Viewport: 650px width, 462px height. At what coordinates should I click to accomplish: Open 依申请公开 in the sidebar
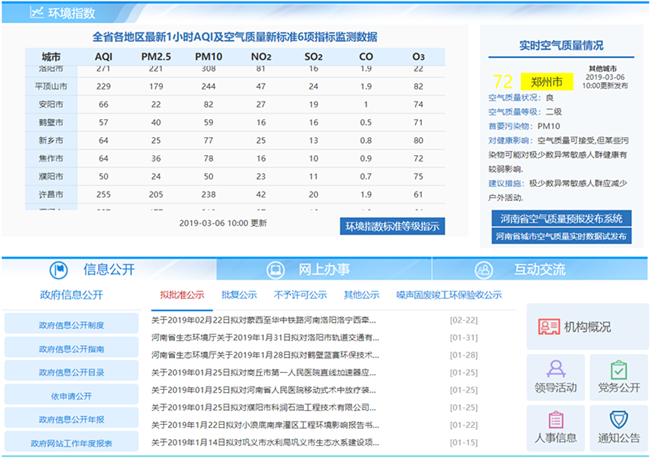point(70,395)
